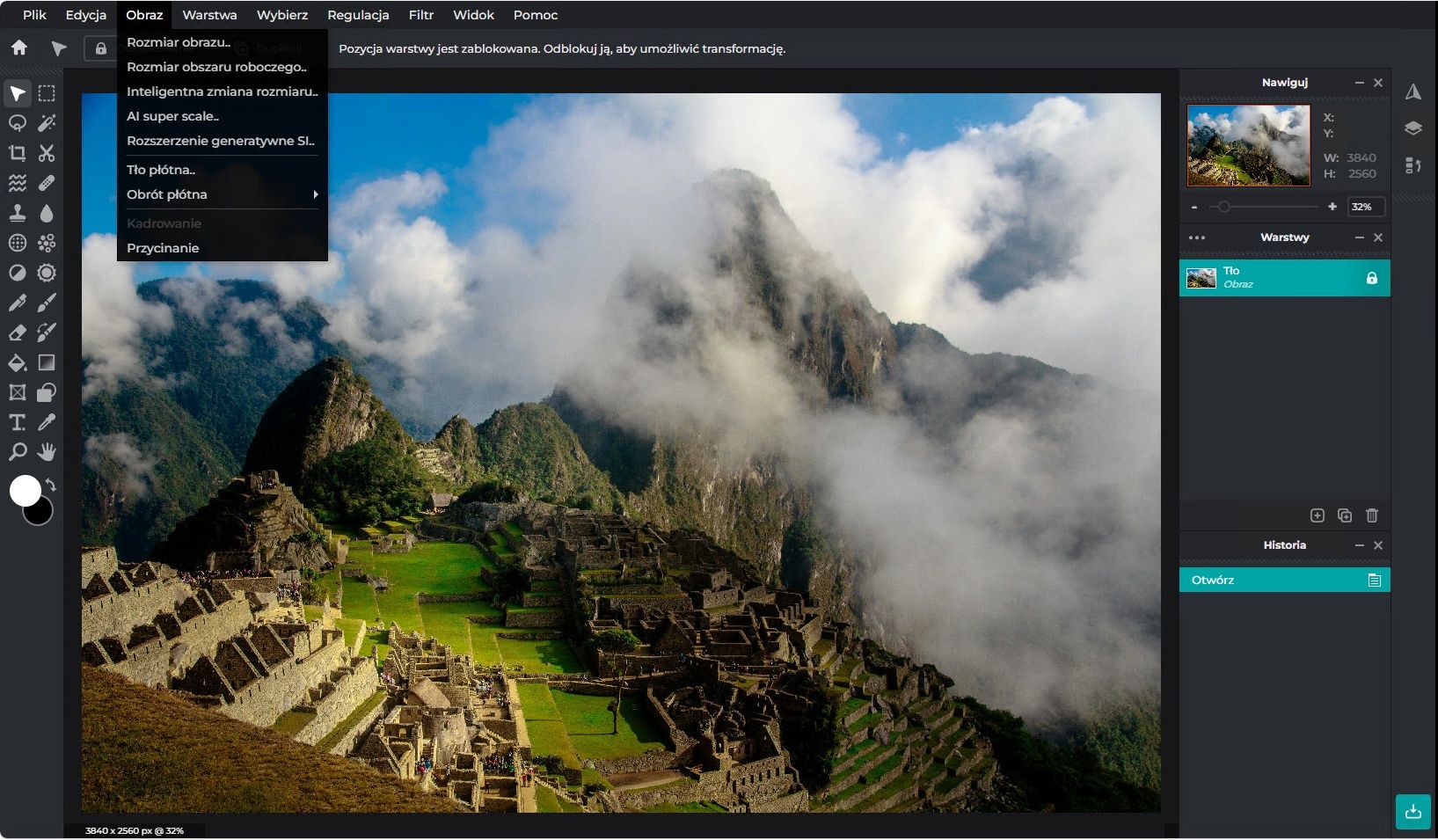The image size is (1438, 840).
Task: Click the Home icon
Action: point(19,48)
